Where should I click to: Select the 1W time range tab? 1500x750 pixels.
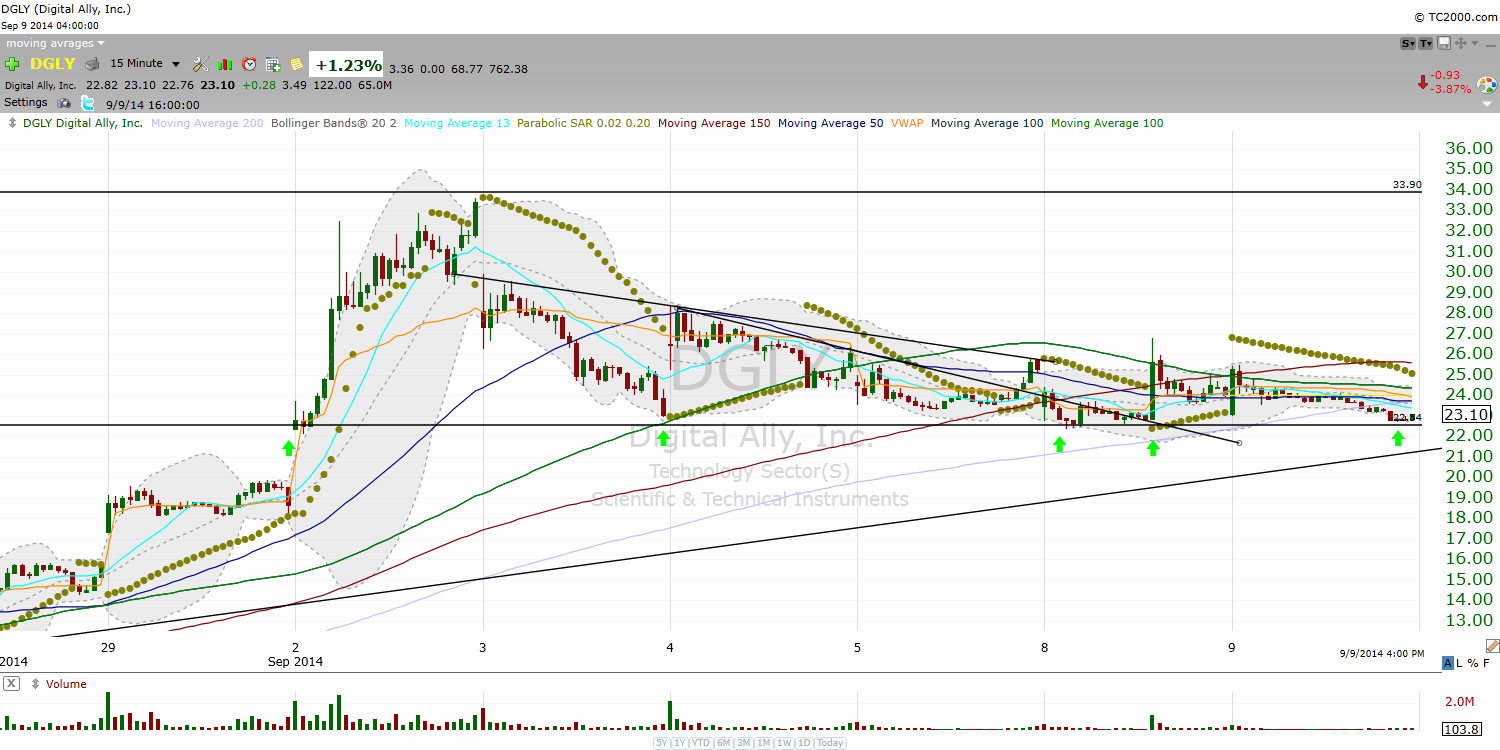point(783,743)
